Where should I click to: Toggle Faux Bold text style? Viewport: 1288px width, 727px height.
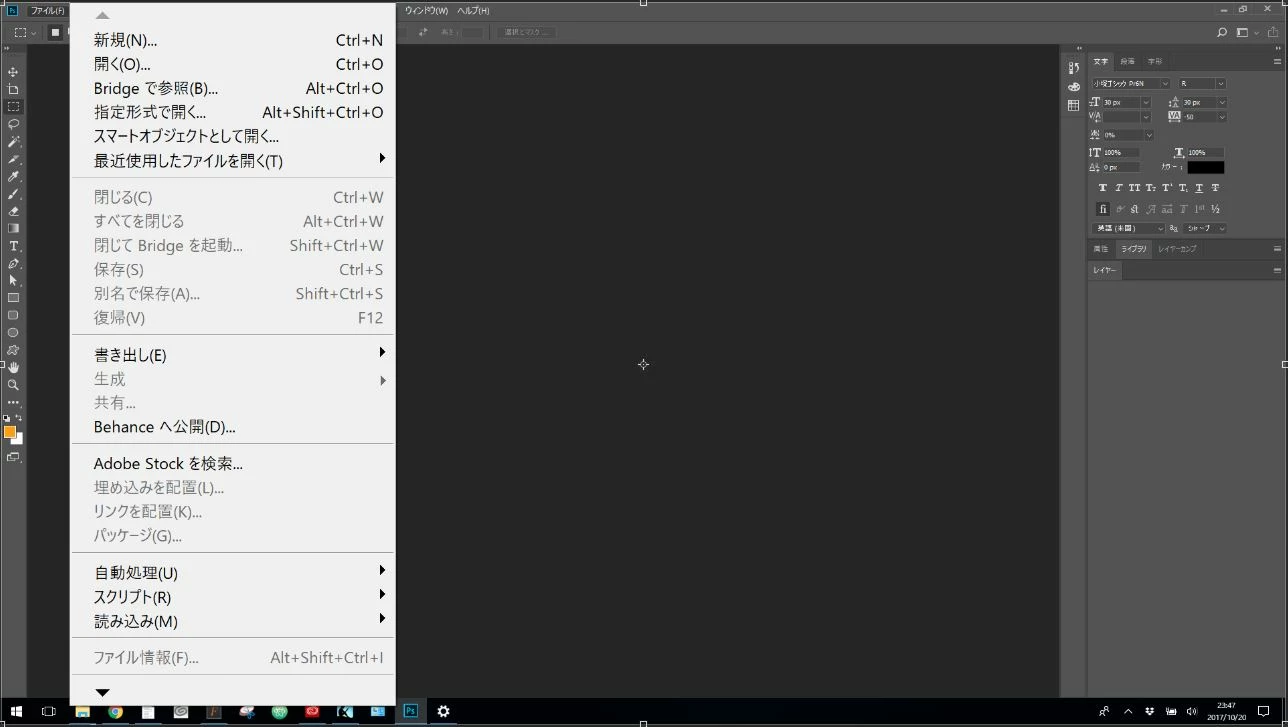(1103, 188)
